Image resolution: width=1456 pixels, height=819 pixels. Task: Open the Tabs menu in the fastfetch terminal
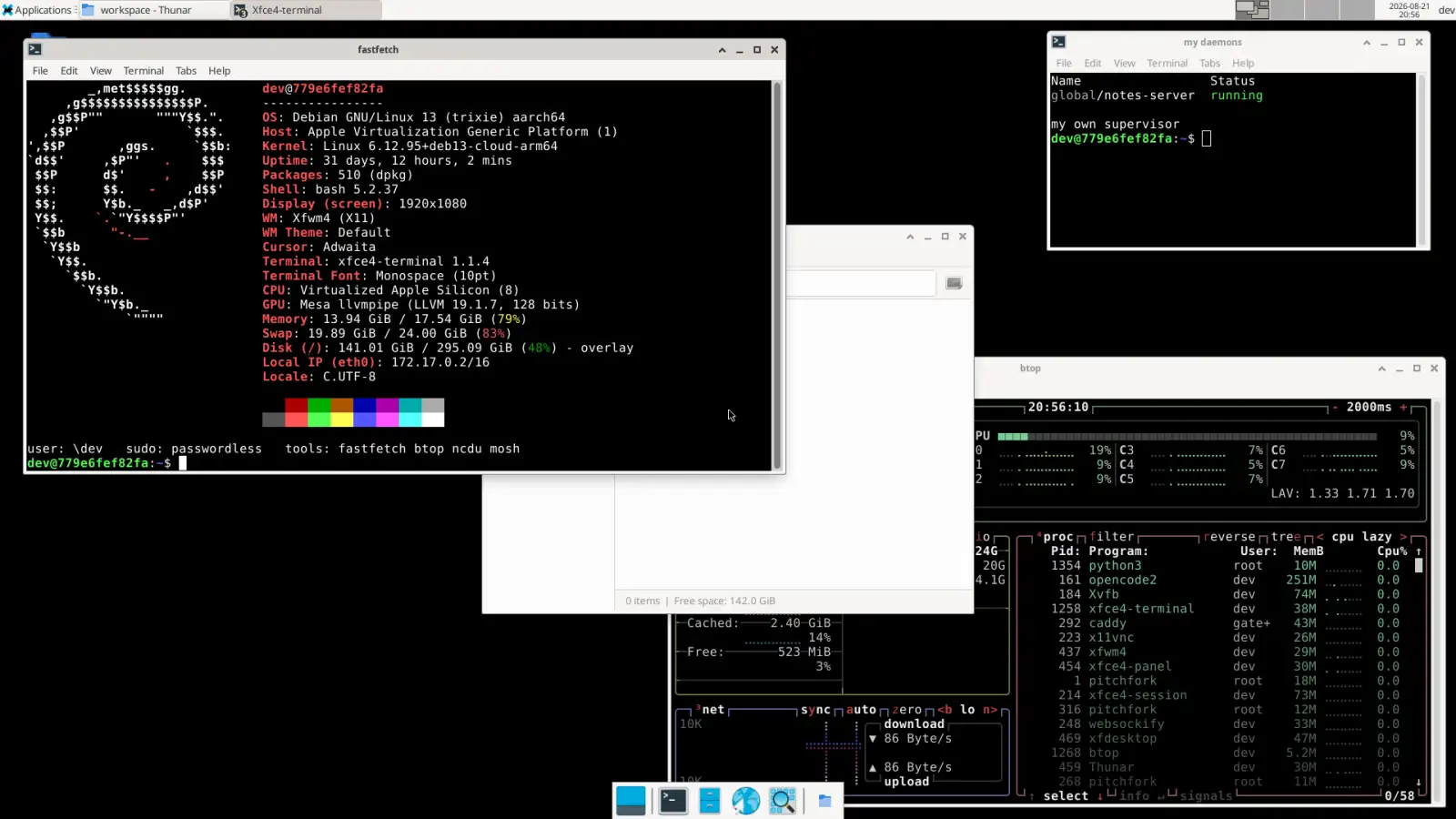[x=186, y=71]
